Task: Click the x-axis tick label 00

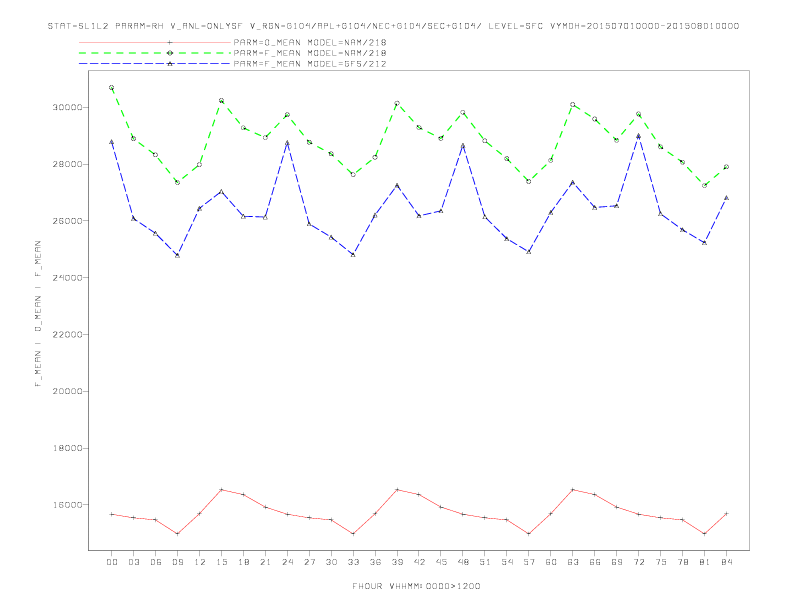Action: click(x=112, y=562)
